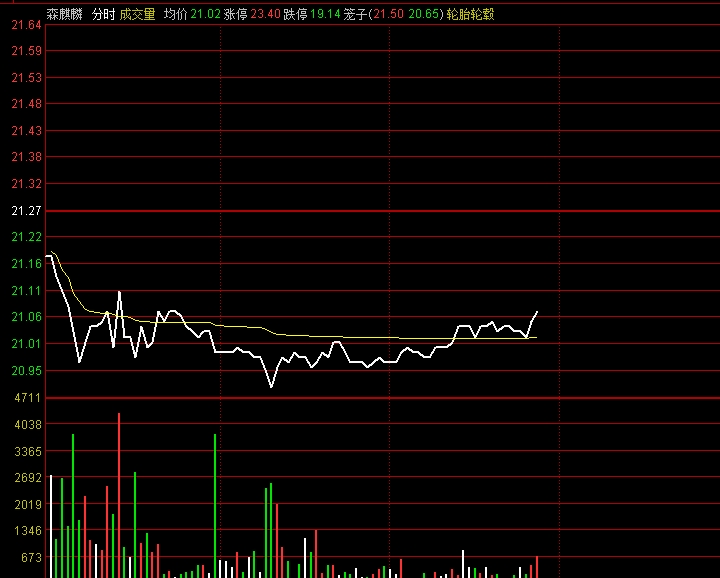Click the 笼子 lower value 20.65
This screenshot has width=720, height=578.
(423, 14)
